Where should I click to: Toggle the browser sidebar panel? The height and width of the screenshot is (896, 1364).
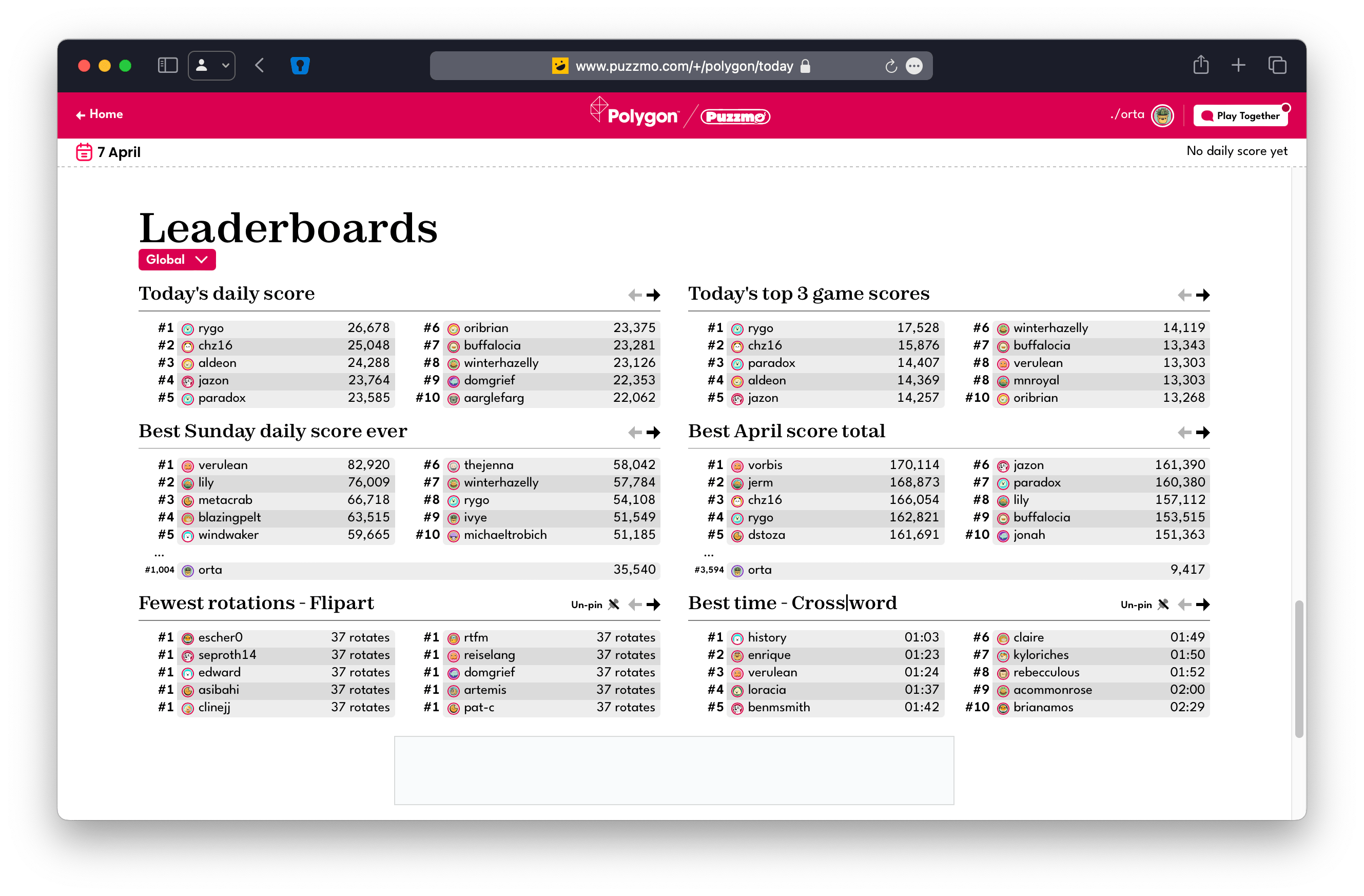[167, 65]
